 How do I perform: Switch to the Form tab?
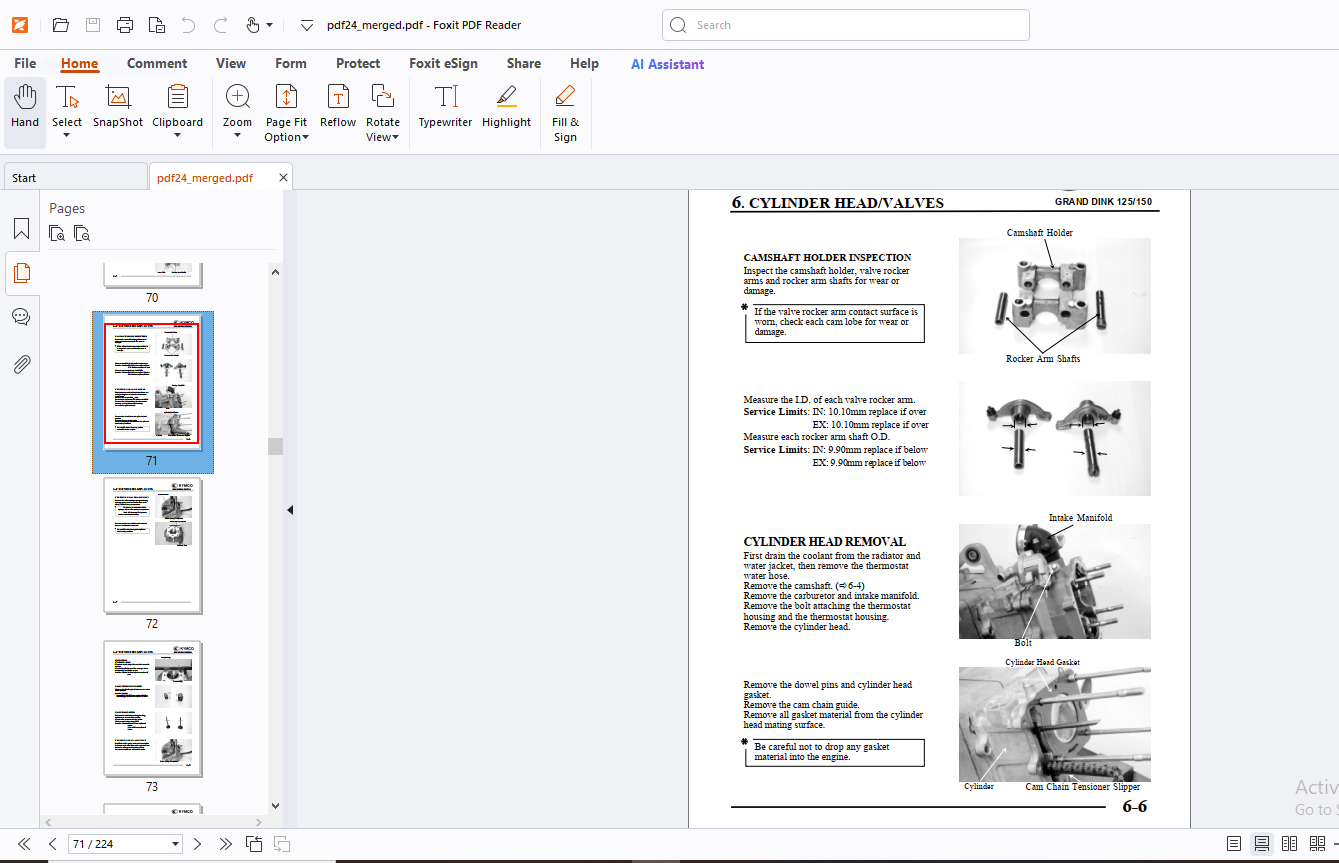click(x=291, y=63)
